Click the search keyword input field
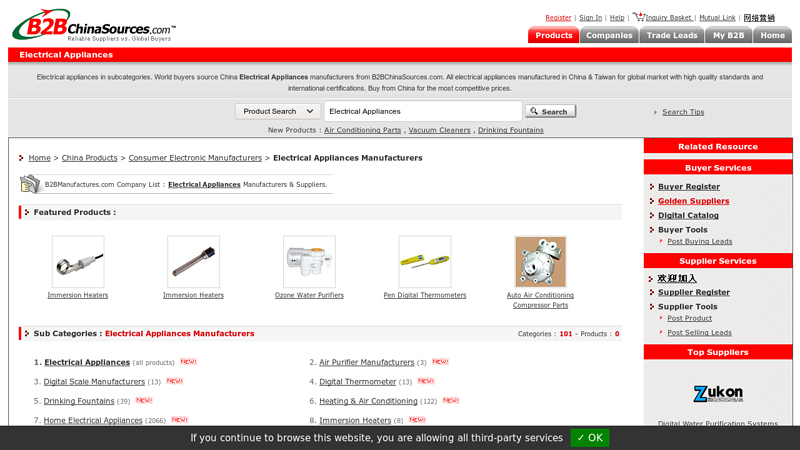Screen dimensions: 800x450 pyautogui.click(x=423, y=111)
